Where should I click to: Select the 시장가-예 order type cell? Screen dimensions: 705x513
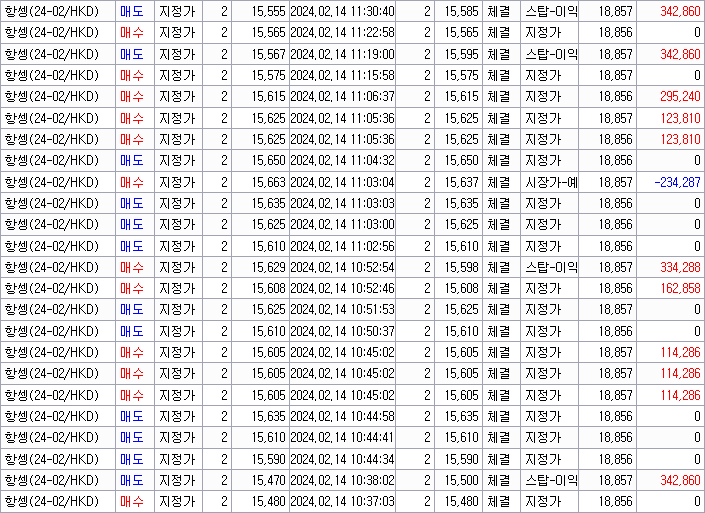pos(551,182)
